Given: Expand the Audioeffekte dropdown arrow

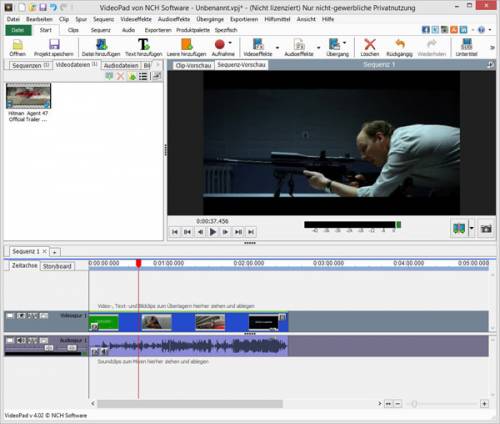Looking at the screenshot, I should click(x=319, y=48).
